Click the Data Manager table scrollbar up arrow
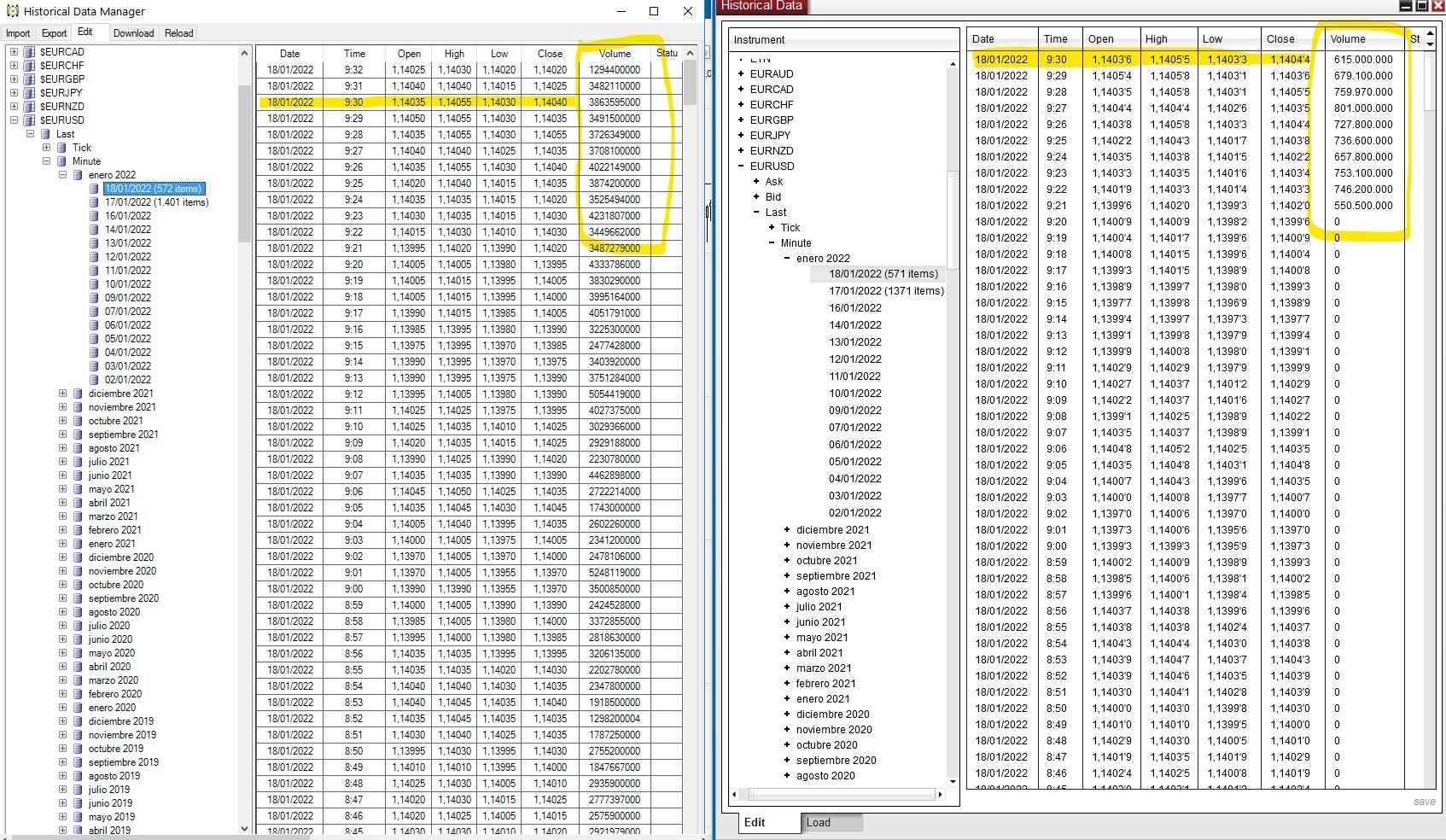 point(690,53)
